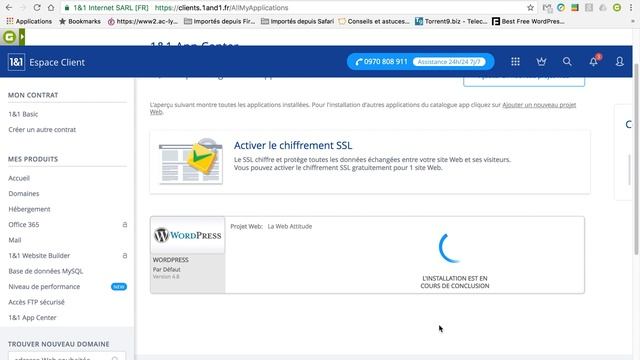Open Domaines in sidebar

click(x=24, y=194)
